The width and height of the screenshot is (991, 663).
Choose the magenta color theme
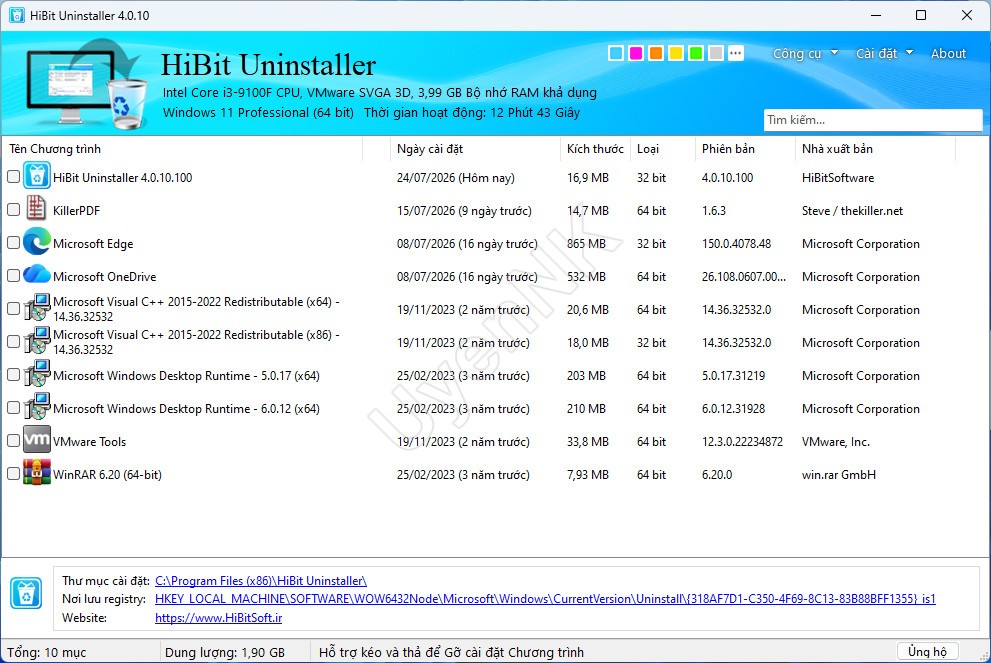636,53
